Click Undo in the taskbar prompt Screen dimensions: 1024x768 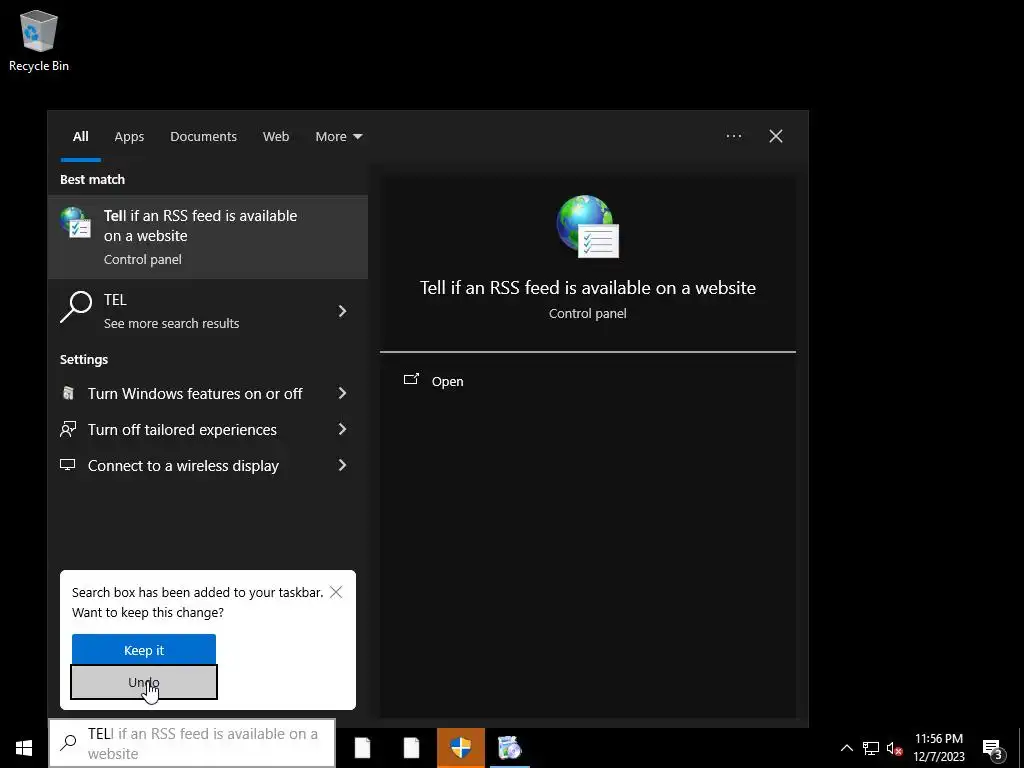144,682
